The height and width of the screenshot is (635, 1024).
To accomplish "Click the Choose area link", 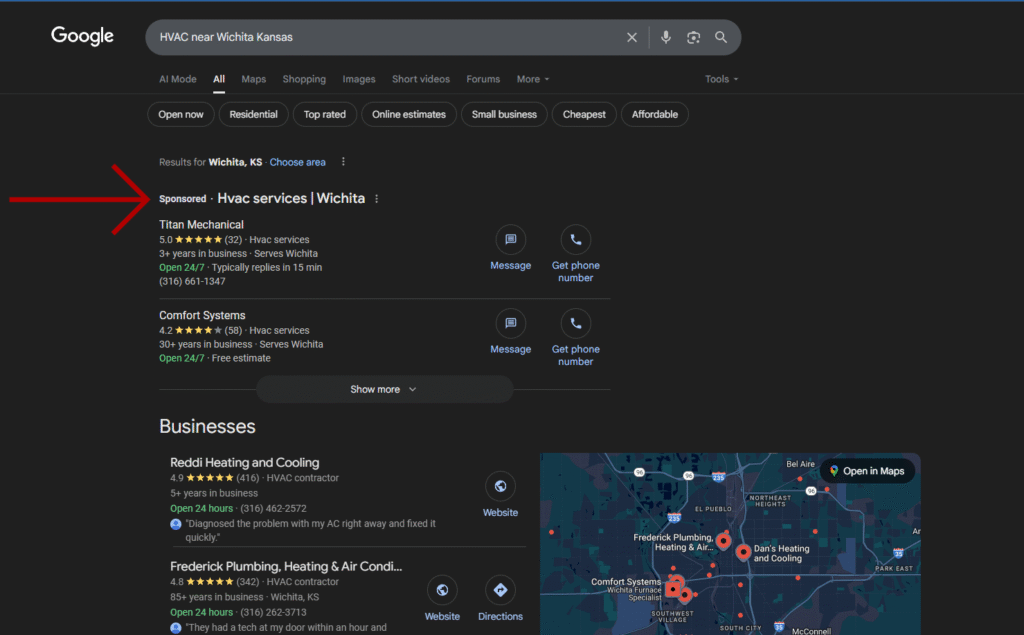I will [x=298, y=162].
